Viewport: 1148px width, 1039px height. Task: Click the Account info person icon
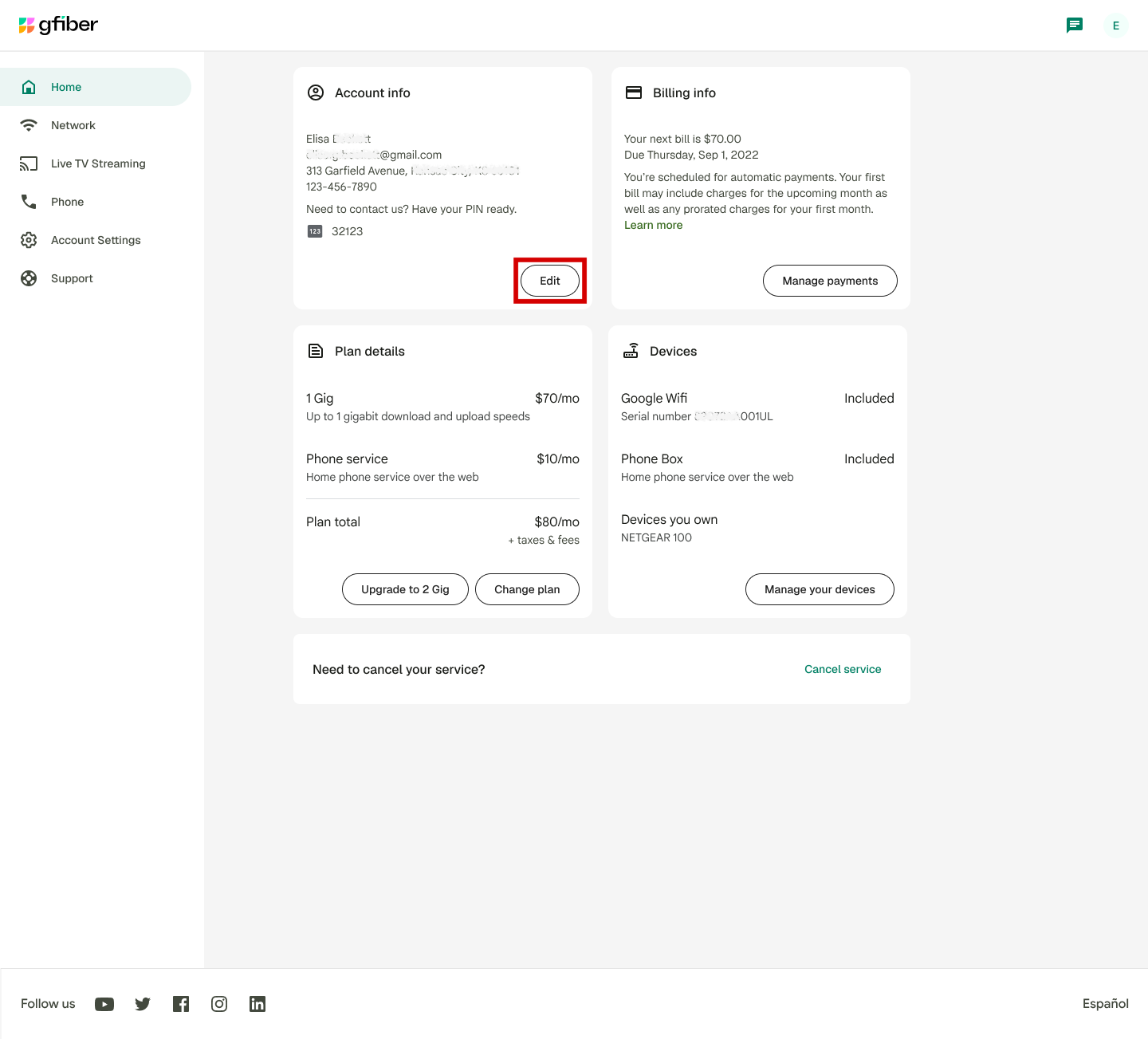click(316, 92)
